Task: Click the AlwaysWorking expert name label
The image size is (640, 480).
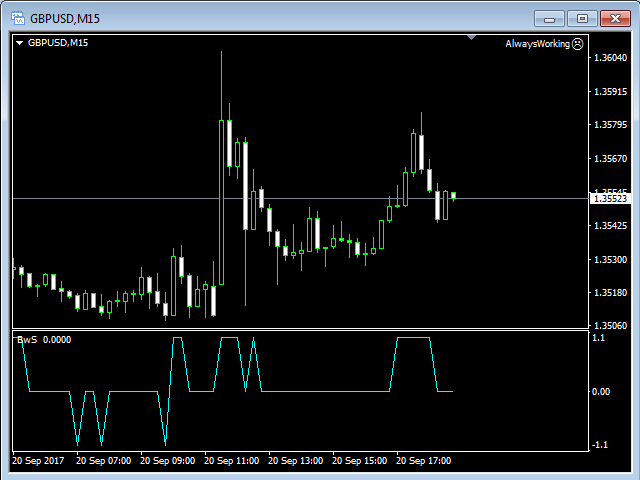Action: click(x=537, y=44)
